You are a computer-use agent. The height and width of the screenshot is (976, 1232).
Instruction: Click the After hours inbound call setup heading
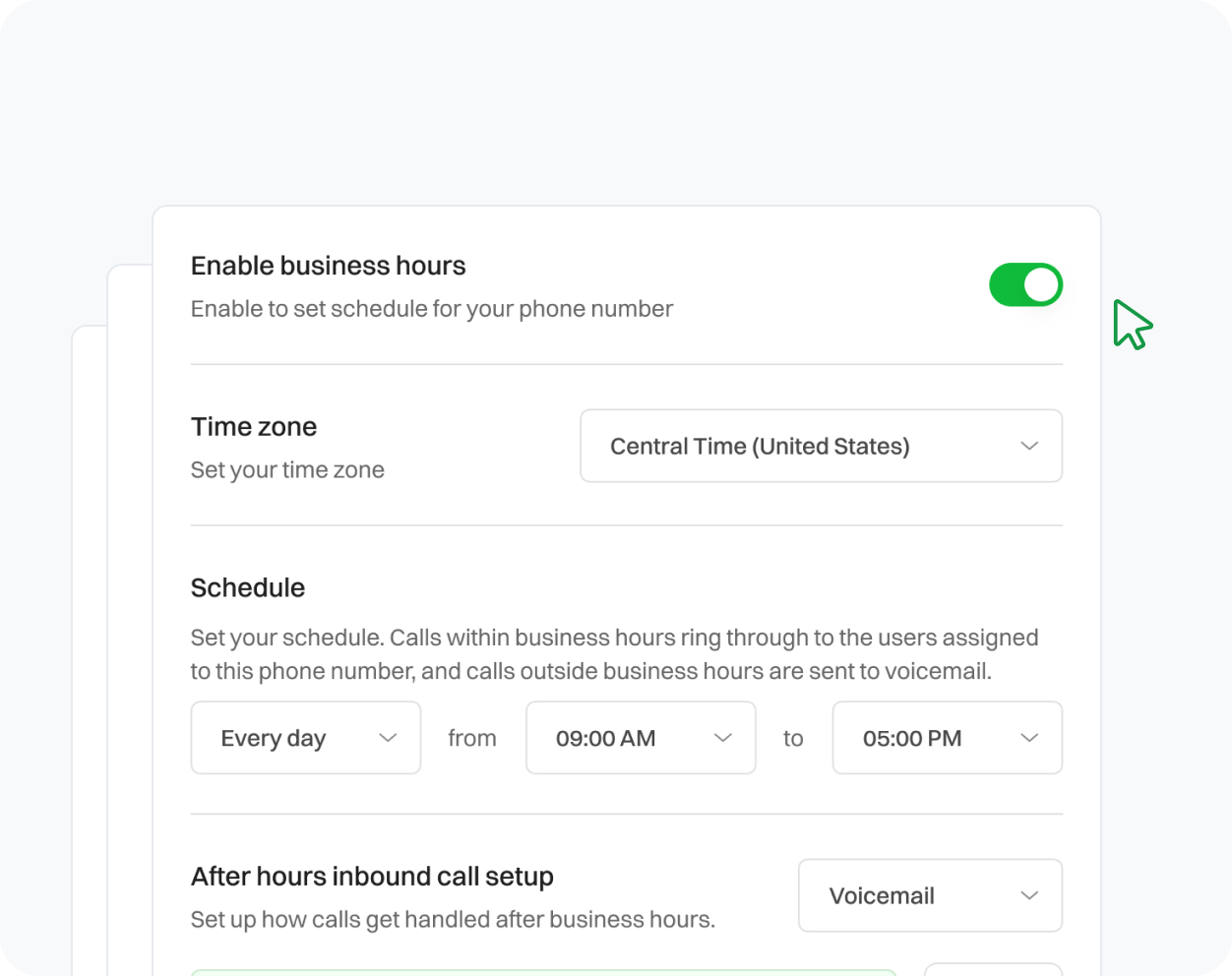coord(372,876)
